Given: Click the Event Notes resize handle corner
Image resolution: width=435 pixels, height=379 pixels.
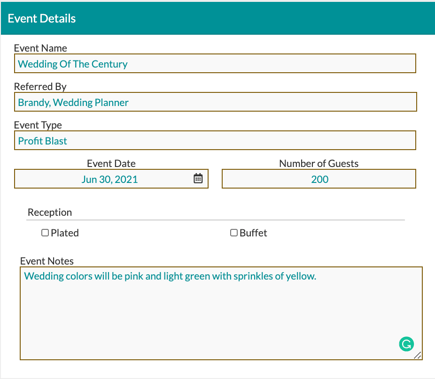Looking at the screenshot, I should [x=418, y=355].
